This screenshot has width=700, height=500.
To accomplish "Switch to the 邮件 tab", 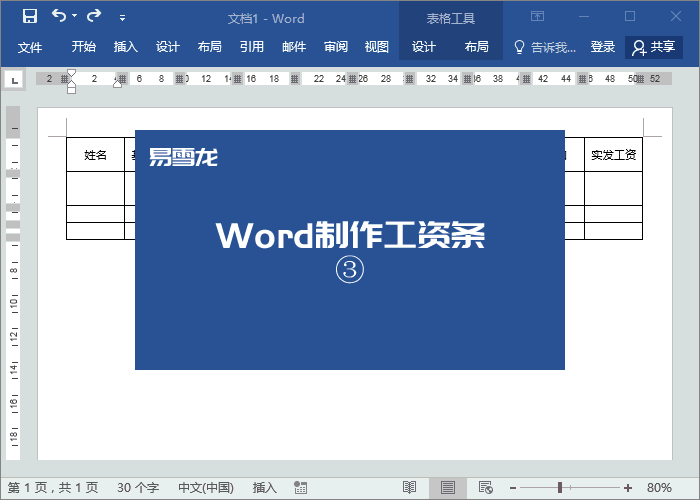I will [294, 46].
